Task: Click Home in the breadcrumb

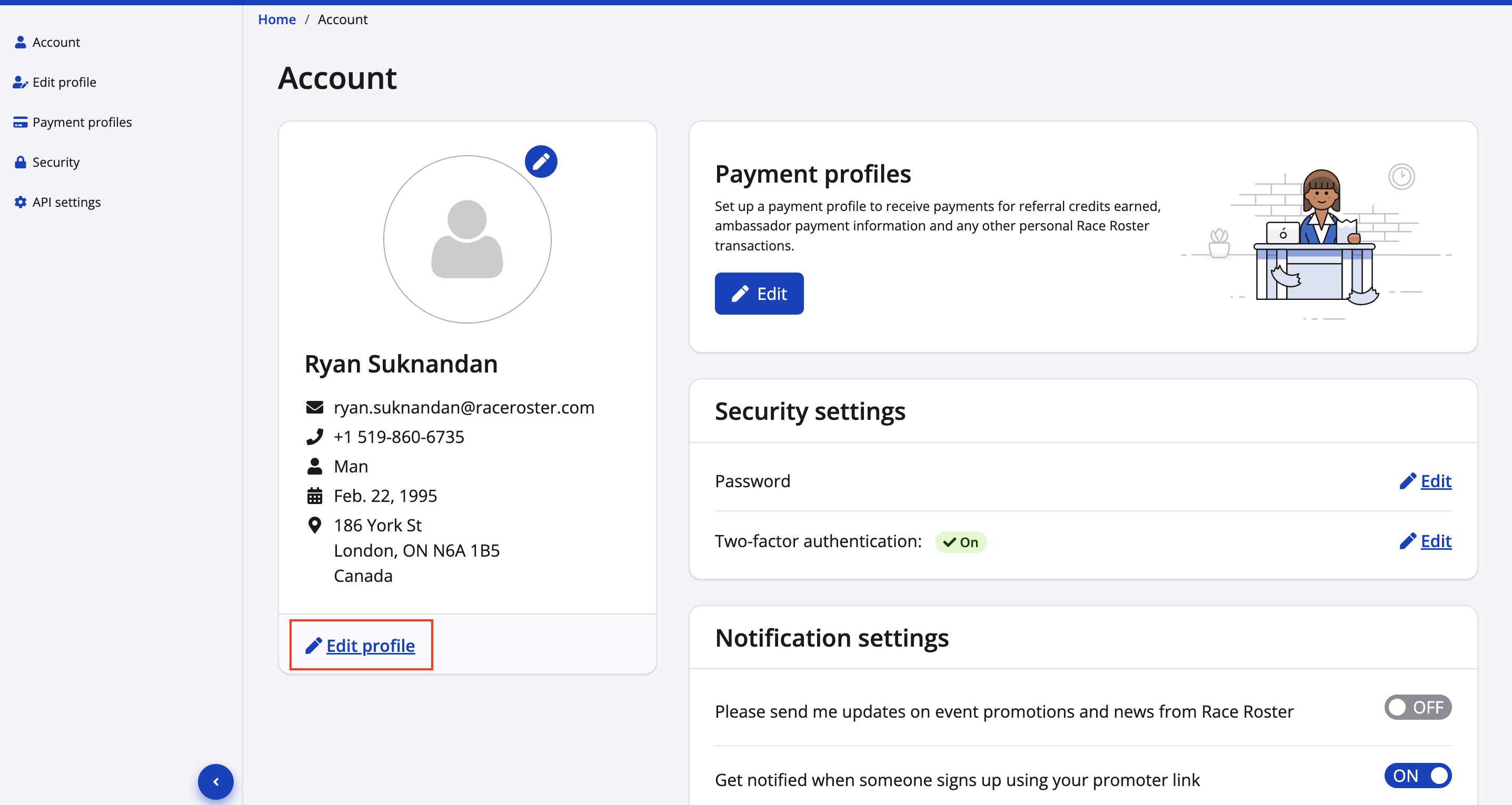Action: (x=276, y=19)
